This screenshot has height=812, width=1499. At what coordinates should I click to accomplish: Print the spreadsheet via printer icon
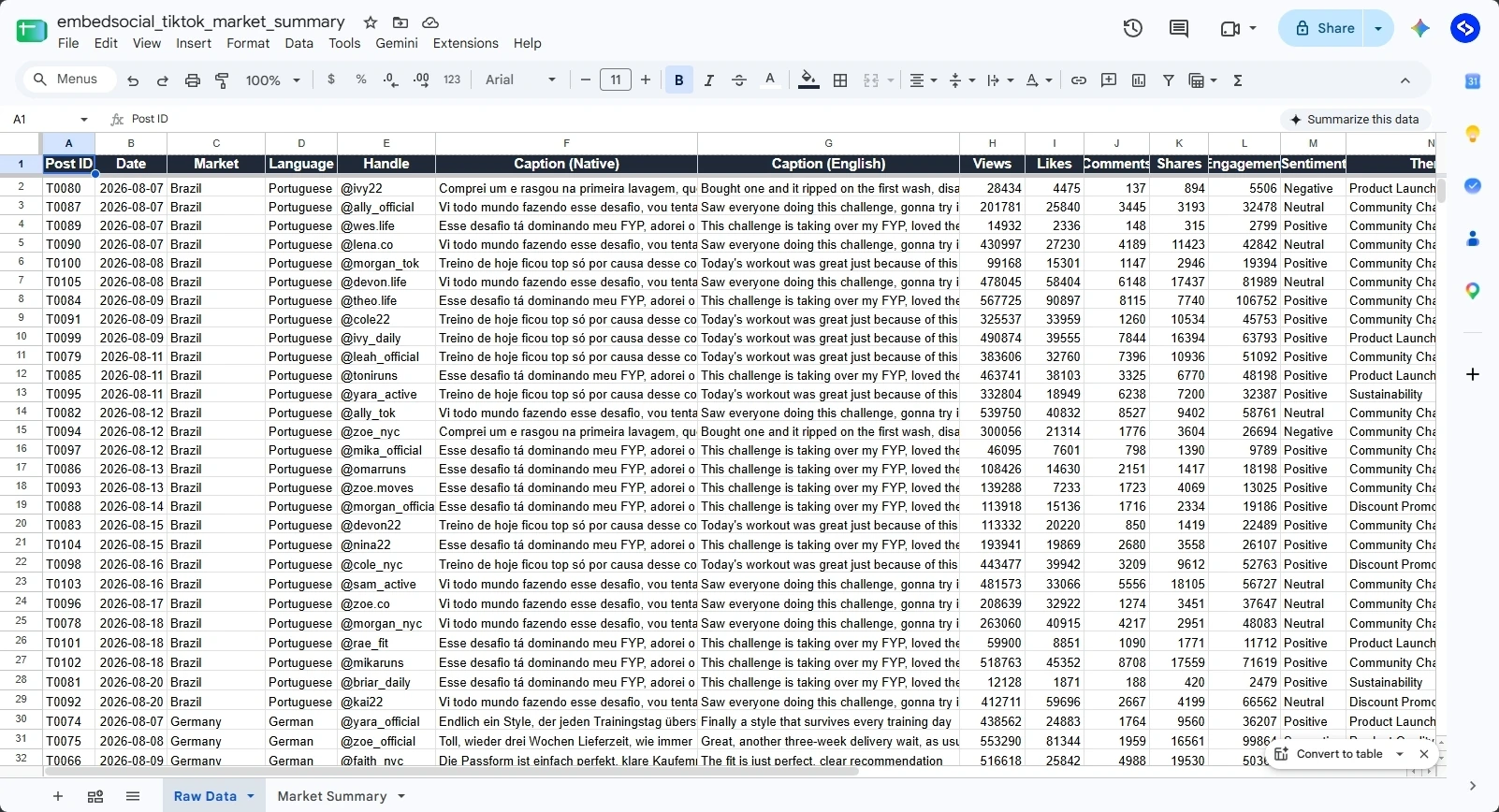pos(193,80)
